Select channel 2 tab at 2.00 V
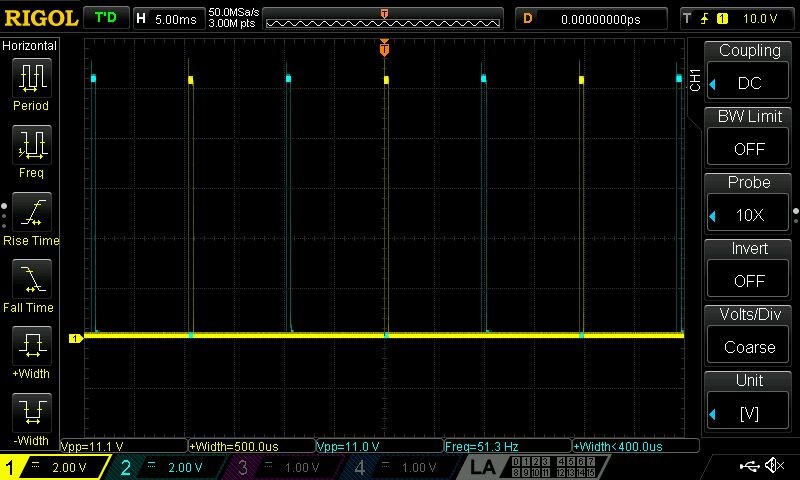 tap(168, 467)
